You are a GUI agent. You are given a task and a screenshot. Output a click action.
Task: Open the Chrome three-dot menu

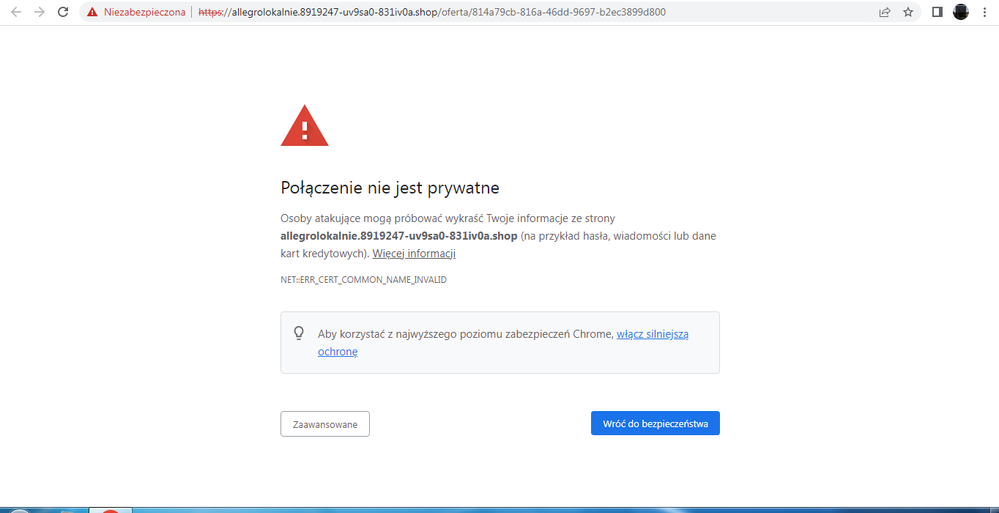point(985,12)
